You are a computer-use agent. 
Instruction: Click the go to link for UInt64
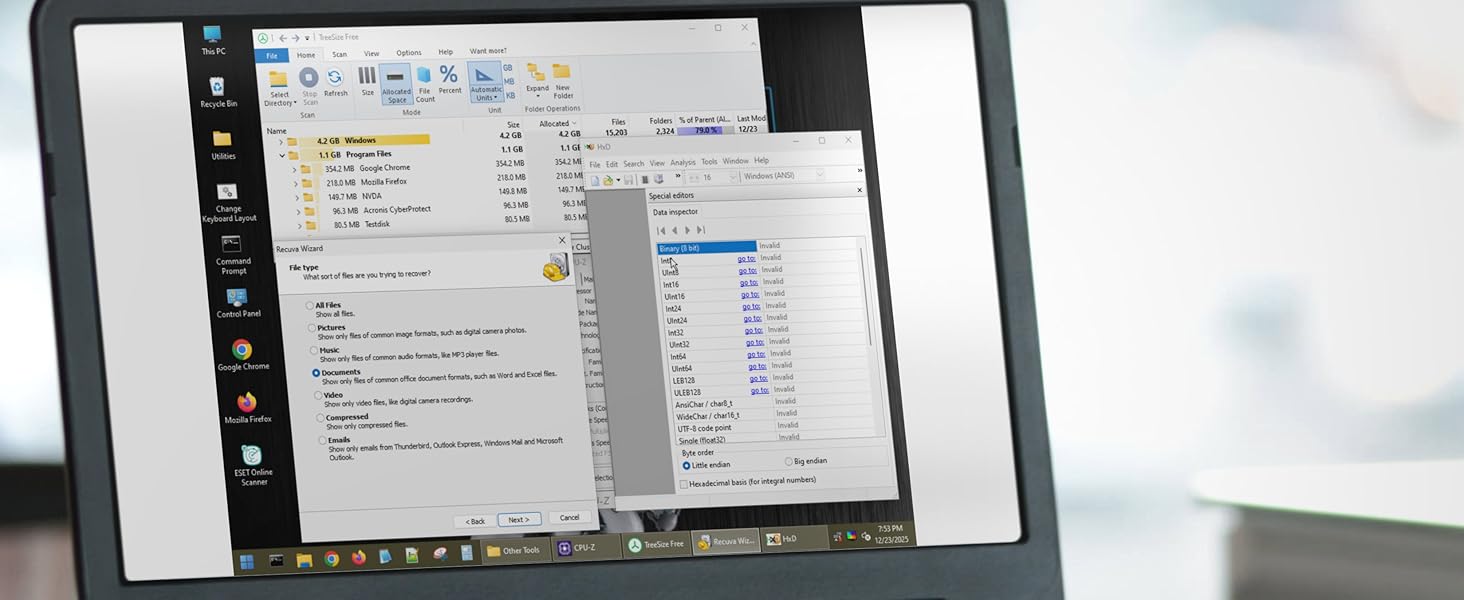(757, 367)
